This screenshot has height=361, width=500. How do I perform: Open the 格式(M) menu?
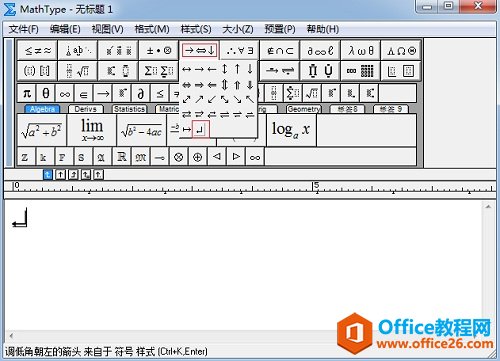pyautogui.click(x=152, y=29)
